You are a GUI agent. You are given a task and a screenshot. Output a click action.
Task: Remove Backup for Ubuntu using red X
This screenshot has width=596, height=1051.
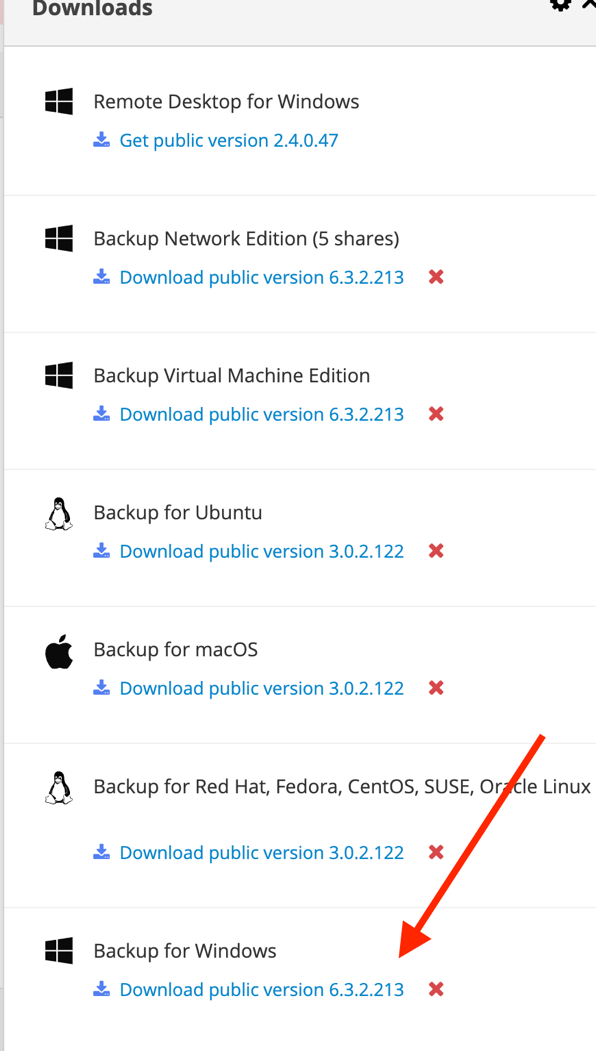coord(436,551)
